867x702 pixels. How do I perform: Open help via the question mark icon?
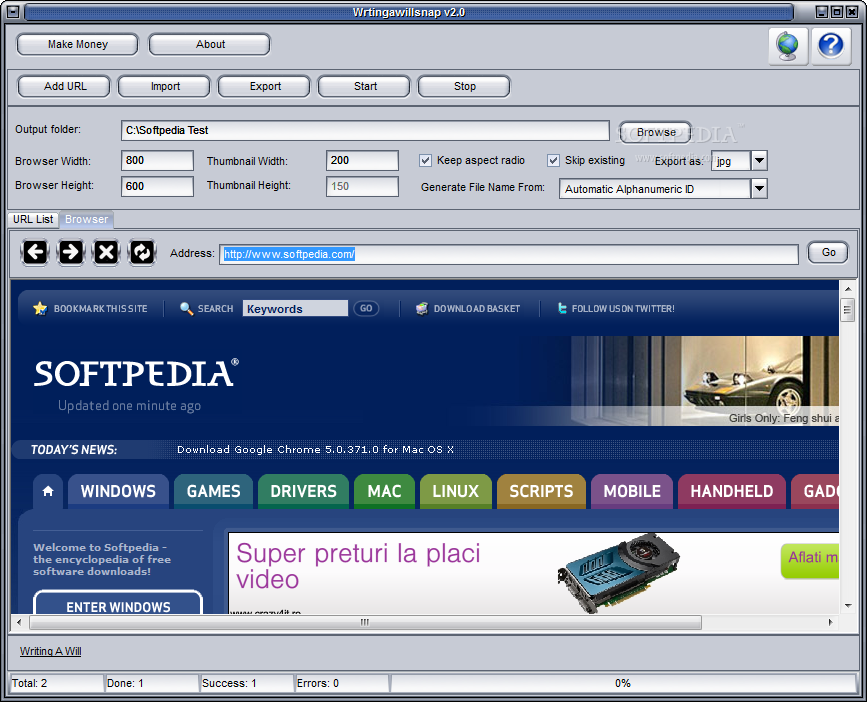click(x=831, y=46)
